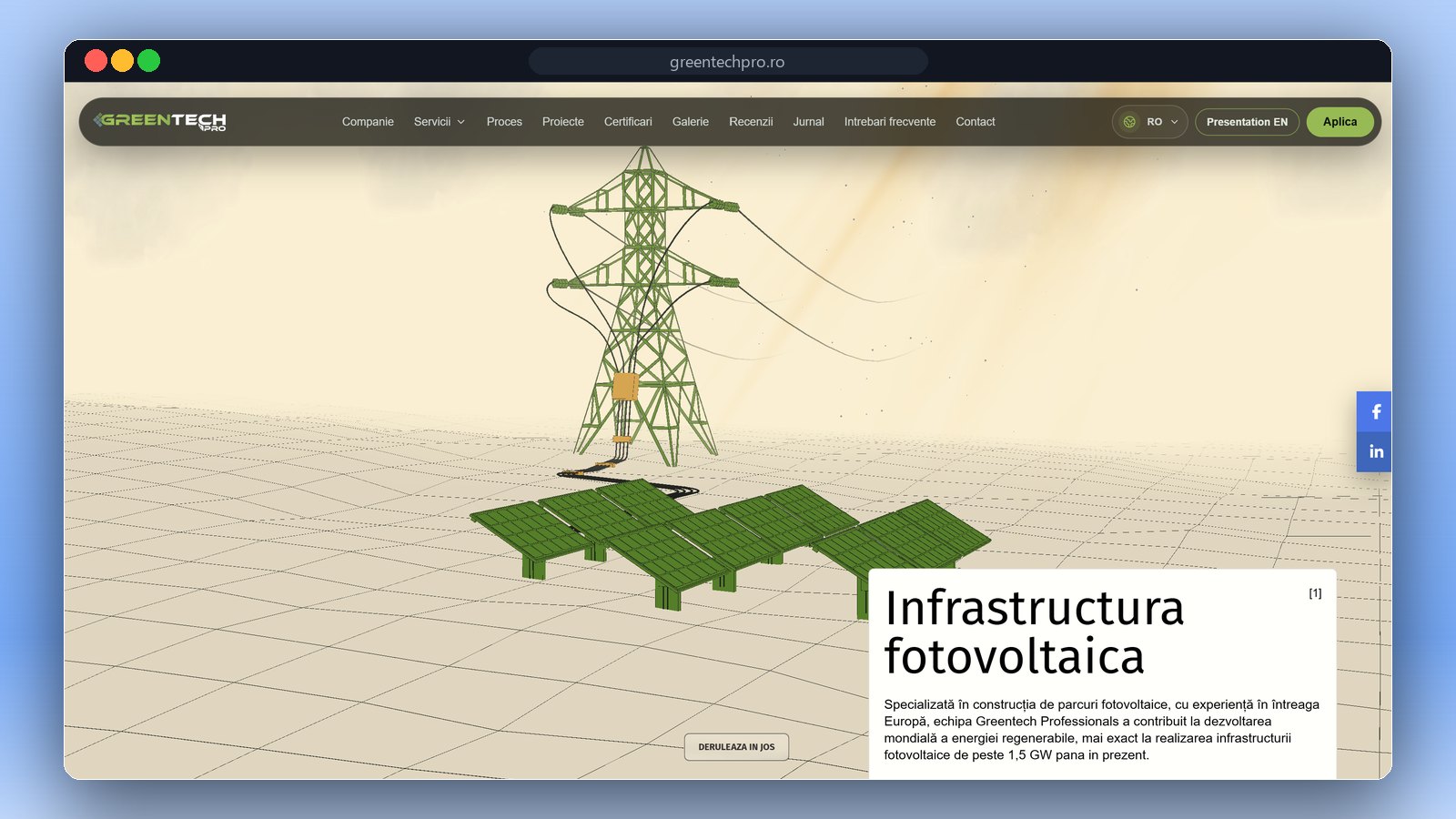Click the chevron next to Servicii
1456x819 pixels.
461,122
